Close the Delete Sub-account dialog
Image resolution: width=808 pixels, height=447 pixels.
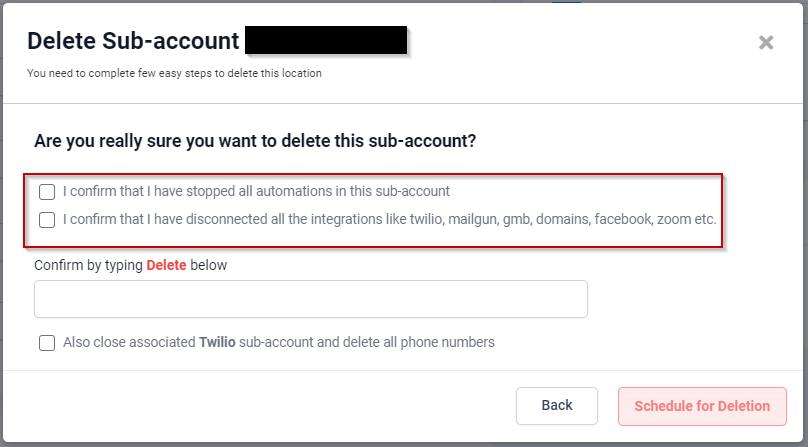click(766, 42)
